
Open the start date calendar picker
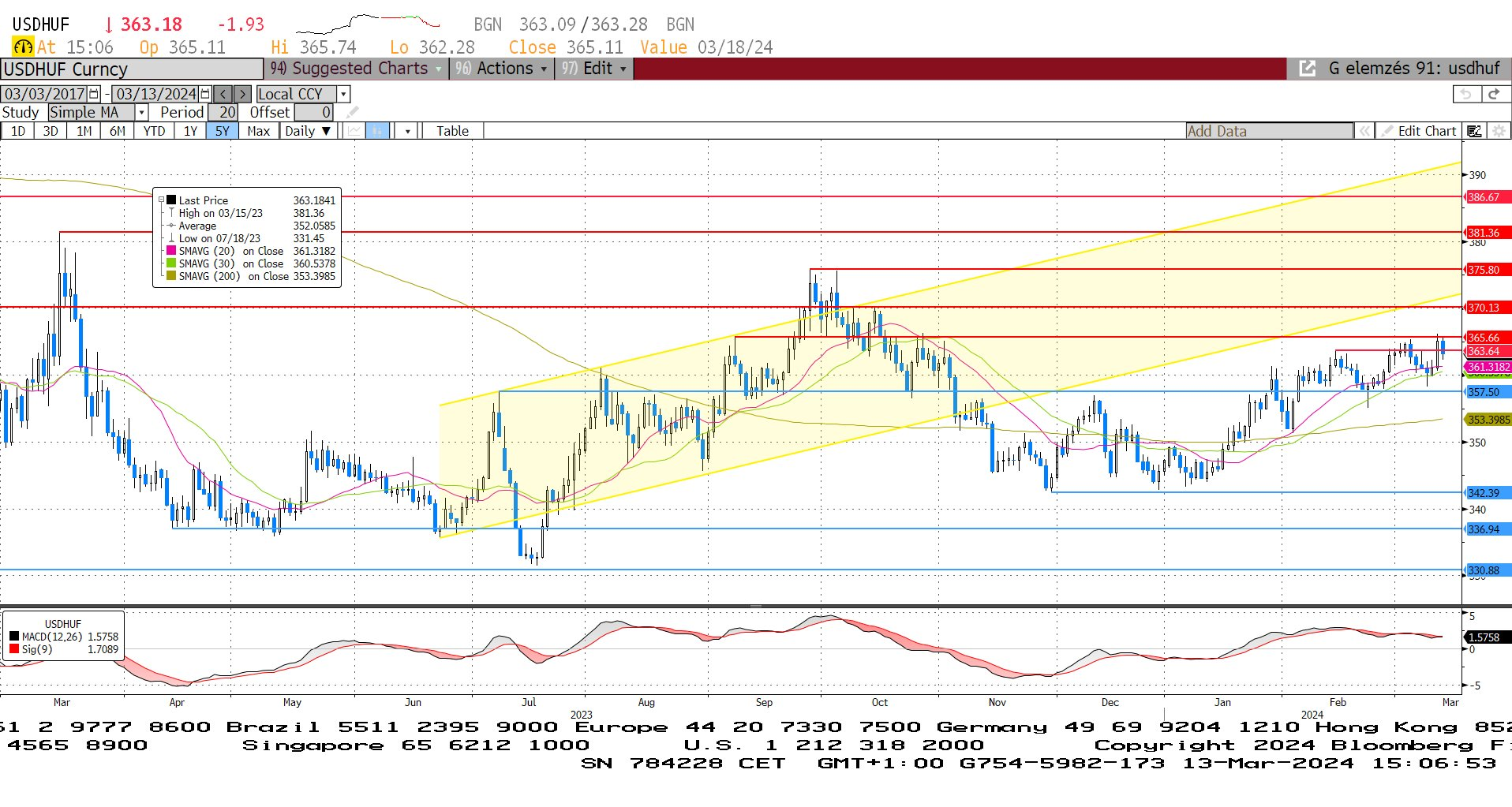(x=94, y=94)
